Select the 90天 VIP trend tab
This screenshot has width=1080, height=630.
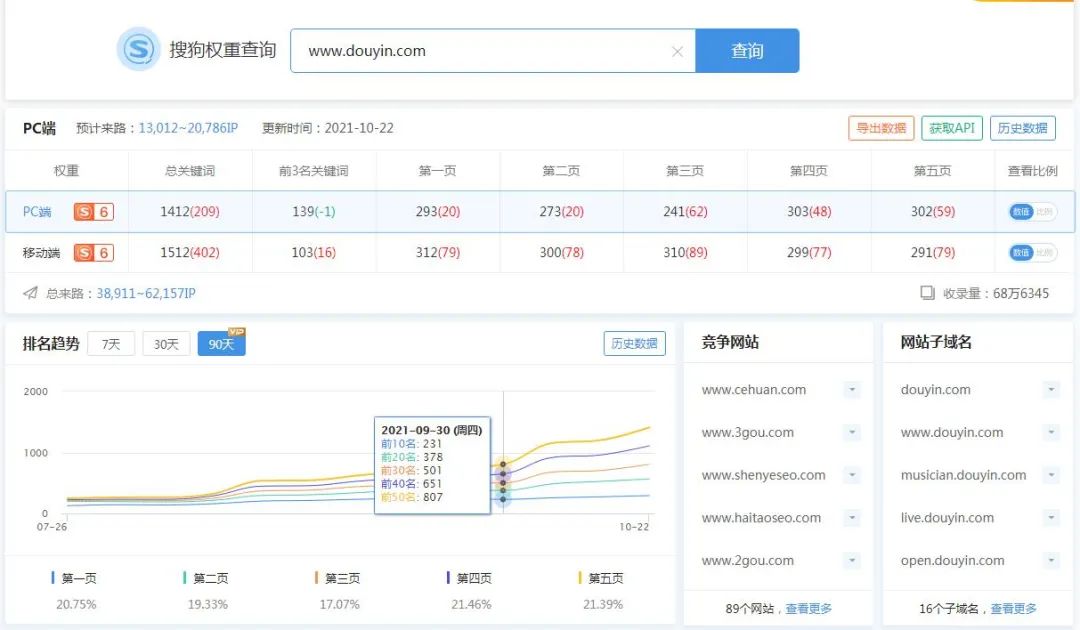click(x=221, y=343)
